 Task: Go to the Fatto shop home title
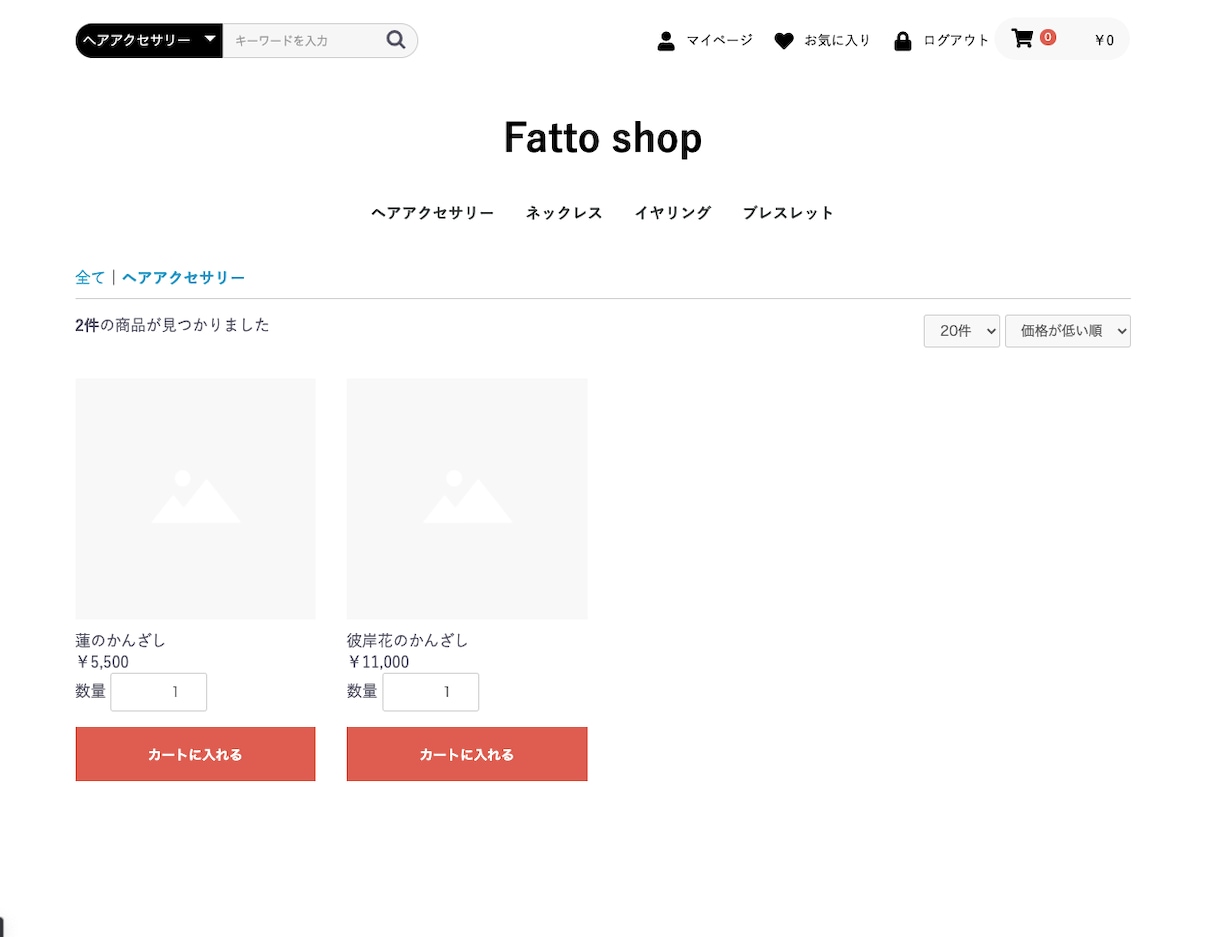(603, 137)
